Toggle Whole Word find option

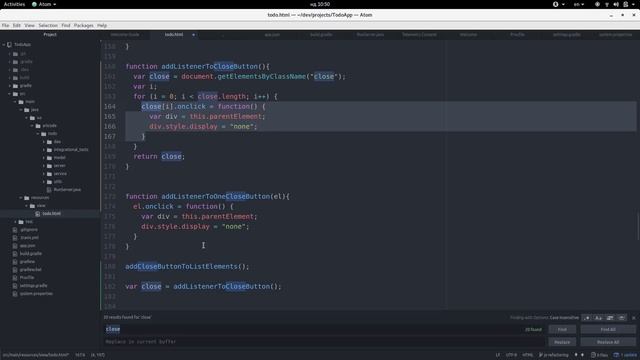coord(621,318)
